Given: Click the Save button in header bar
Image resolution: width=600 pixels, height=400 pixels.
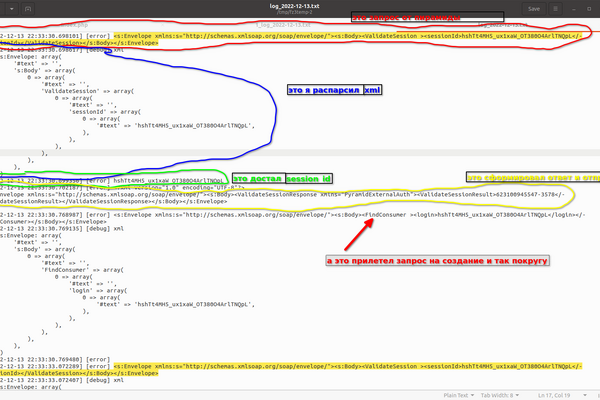Looking at the screenshot, I should pyautogui.click(x=533, y=7).
